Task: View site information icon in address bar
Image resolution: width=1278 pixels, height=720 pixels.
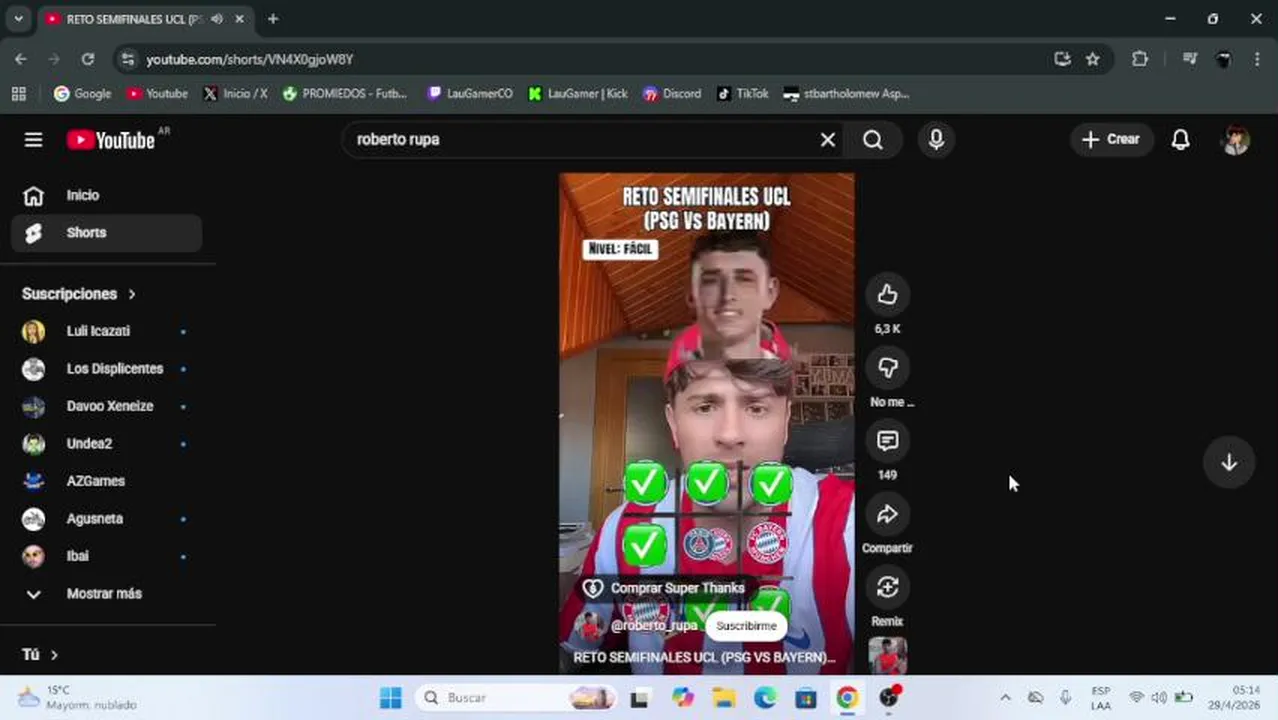Action: 127,59
